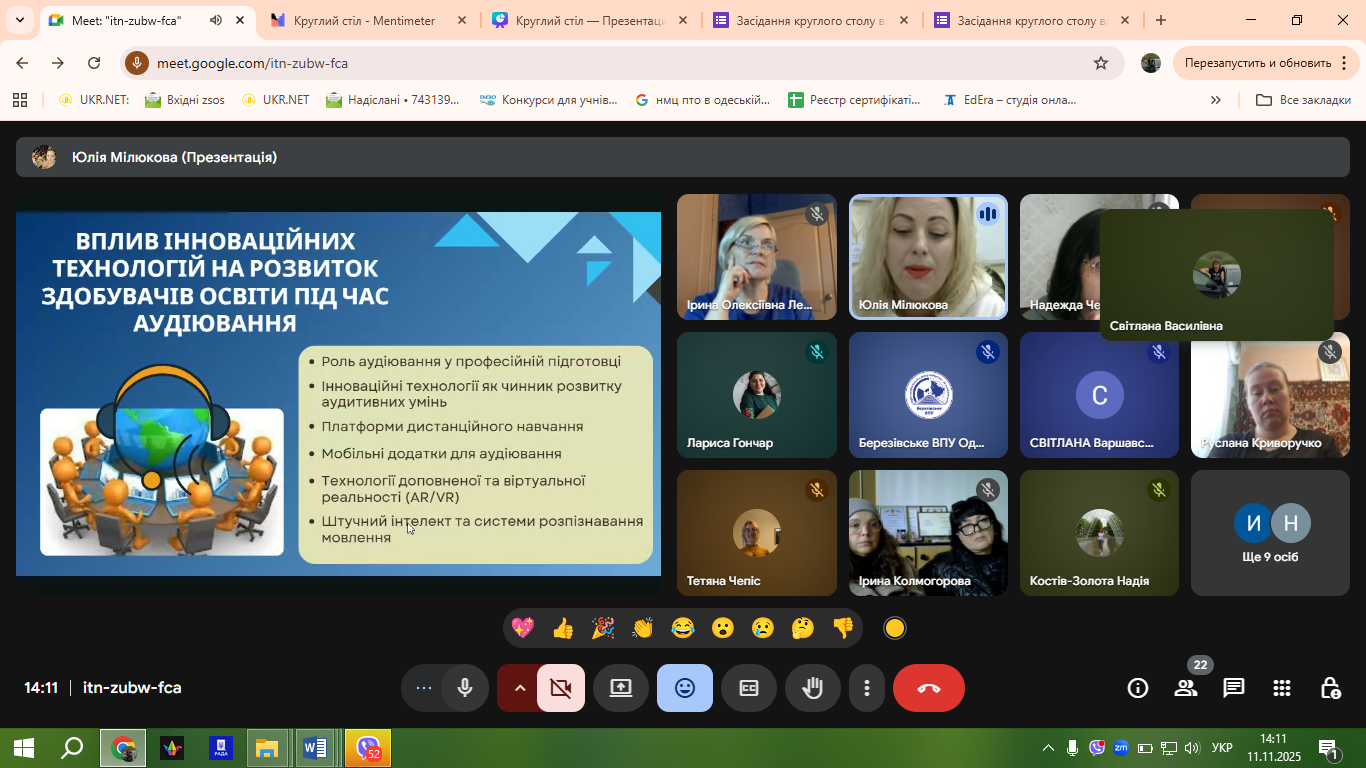
Task: Open the chat panel icon
Action: click(1233, 688)
